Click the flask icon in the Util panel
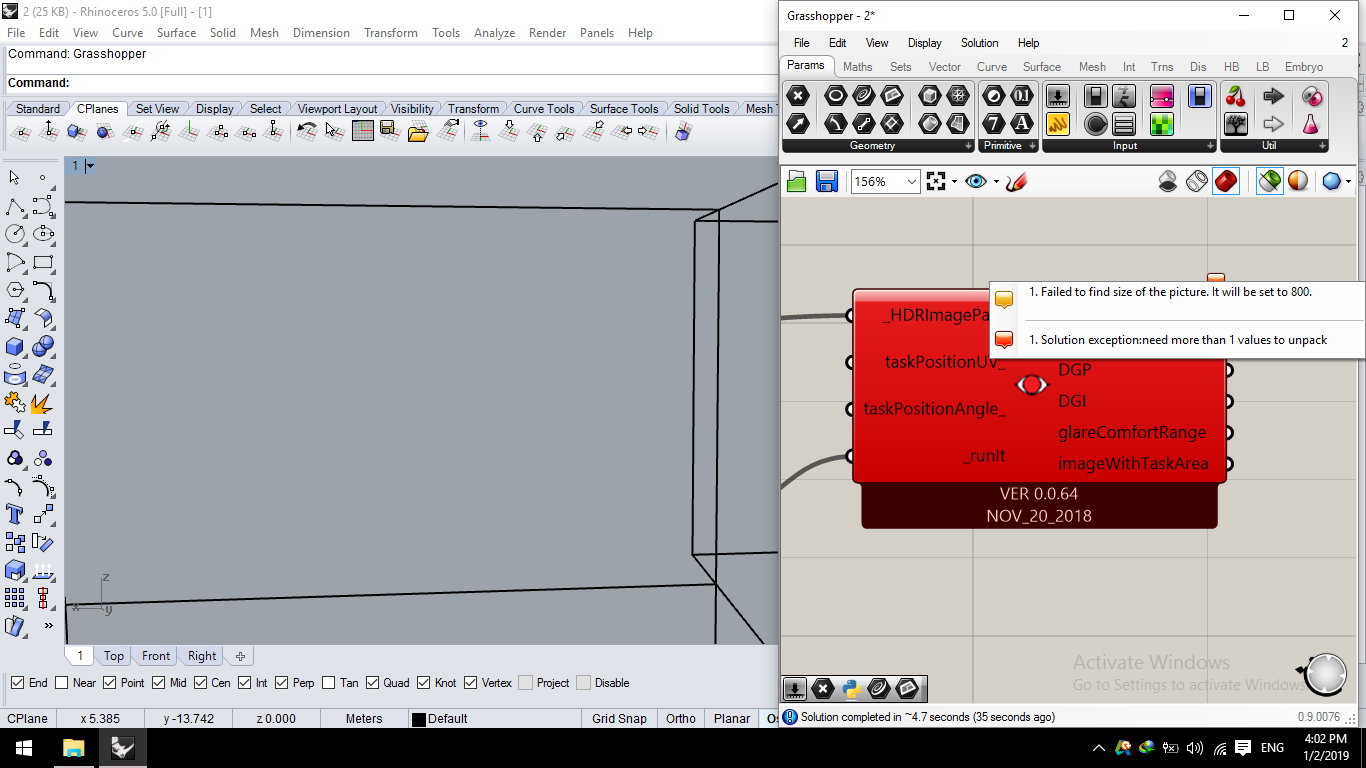The image size is (1366, 768). [1311, 124]
